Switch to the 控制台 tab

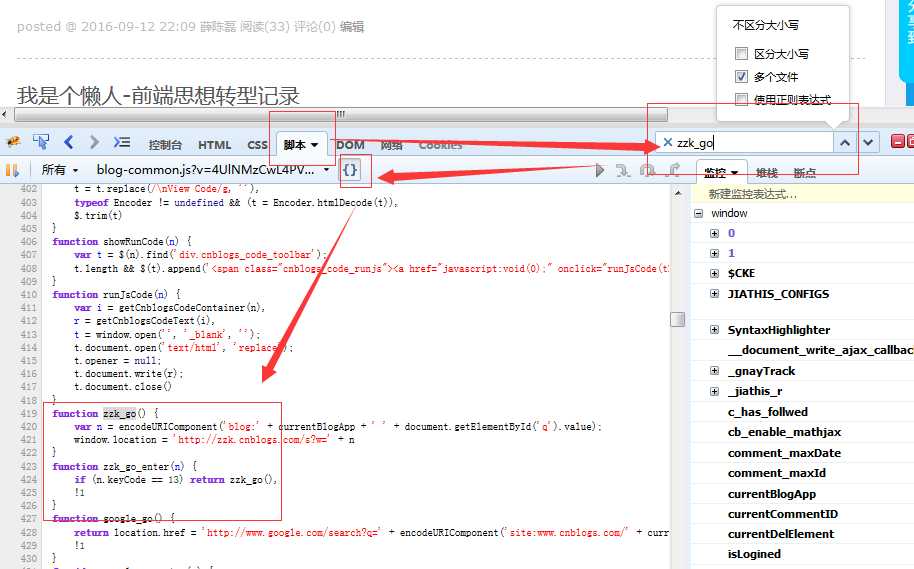point(165,145)
